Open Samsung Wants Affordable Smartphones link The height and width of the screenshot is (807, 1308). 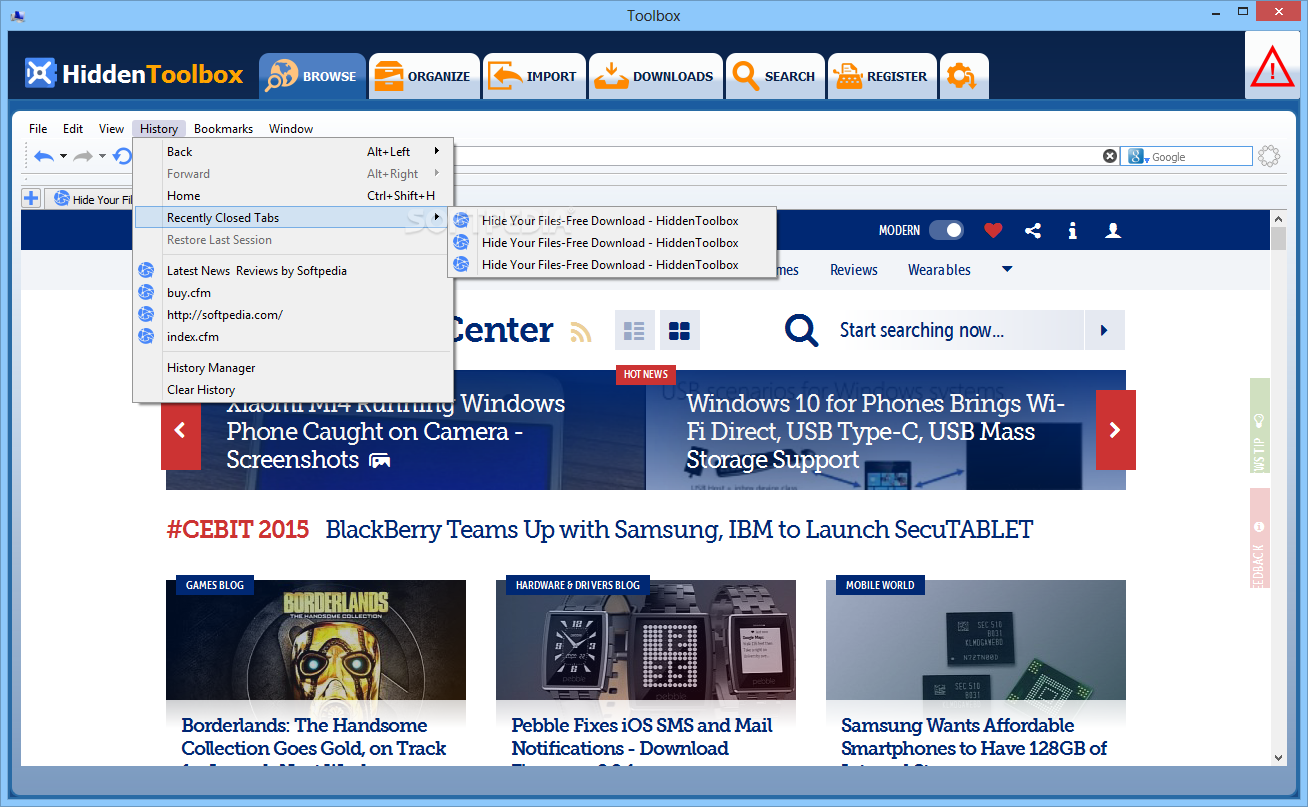pos(974,738)
